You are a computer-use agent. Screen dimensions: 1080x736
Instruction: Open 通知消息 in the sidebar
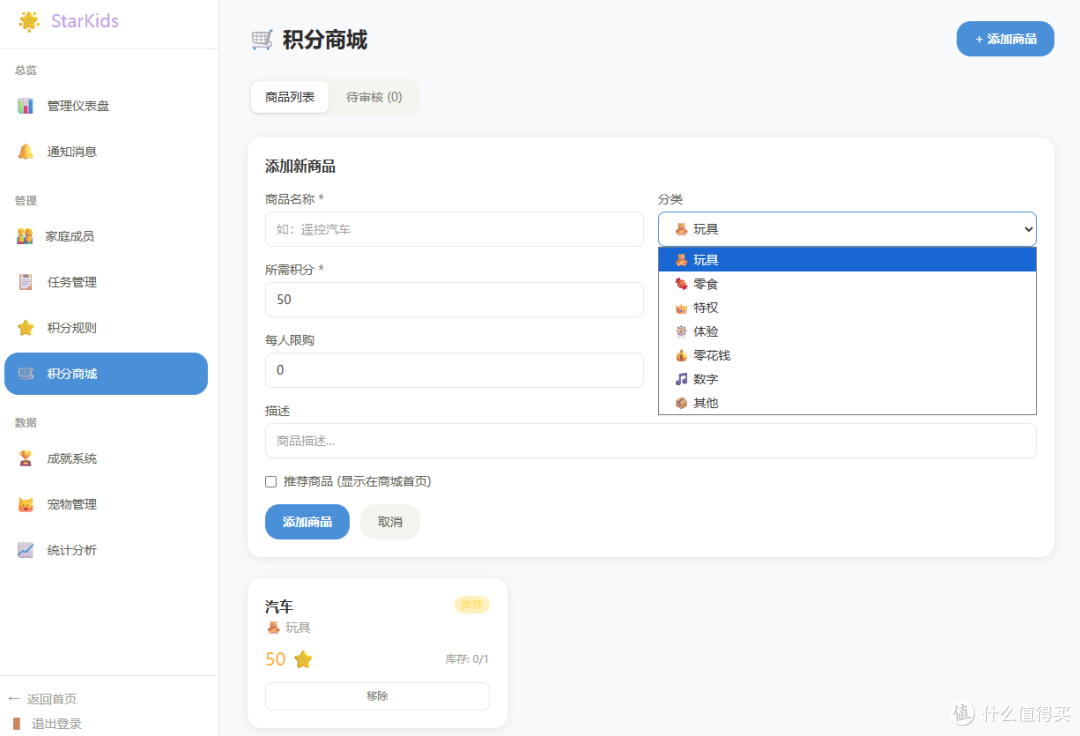click(106, 151)
